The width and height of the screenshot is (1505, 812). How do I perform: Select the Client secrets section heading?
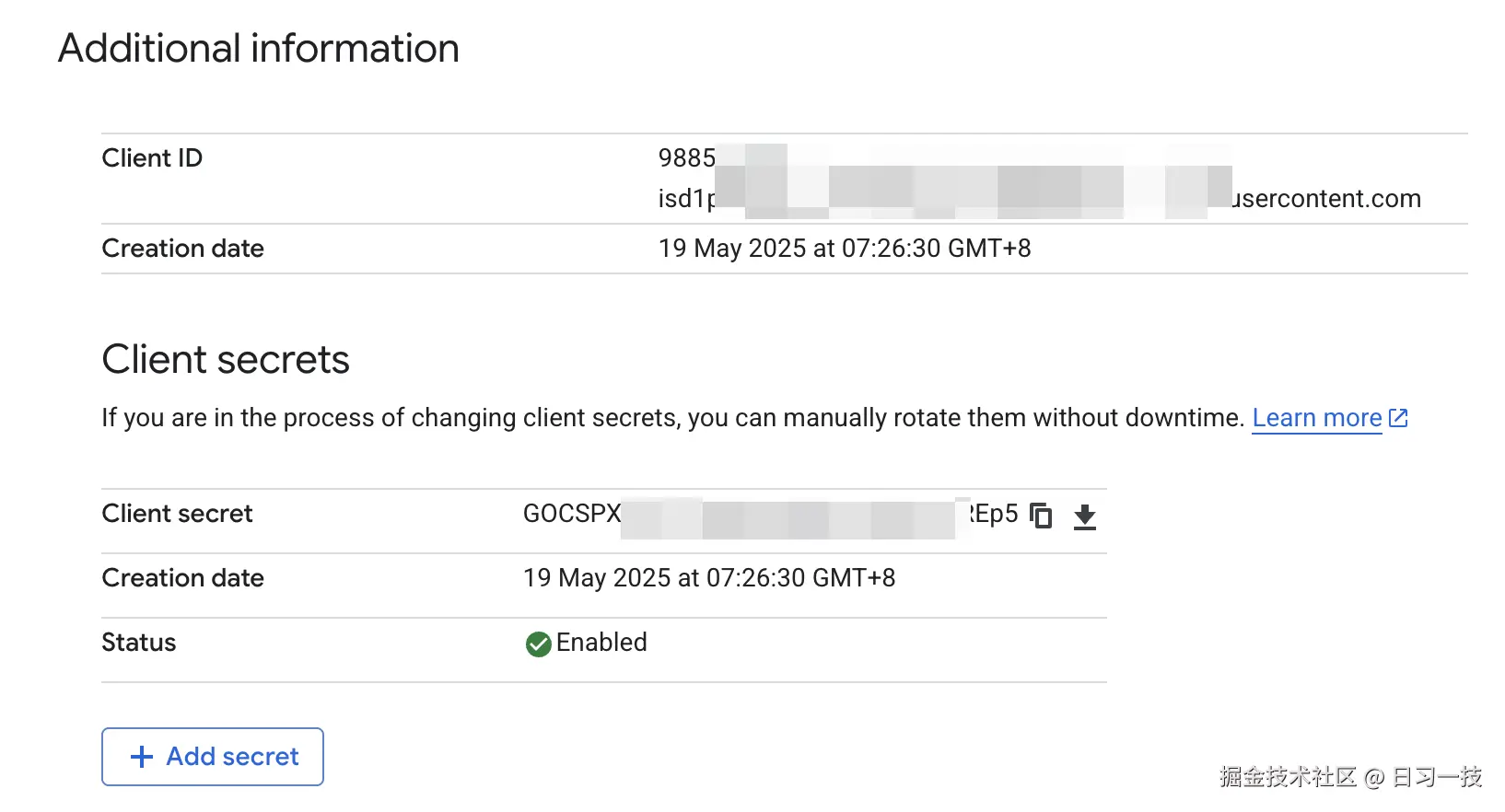click(x=226, y=359)
